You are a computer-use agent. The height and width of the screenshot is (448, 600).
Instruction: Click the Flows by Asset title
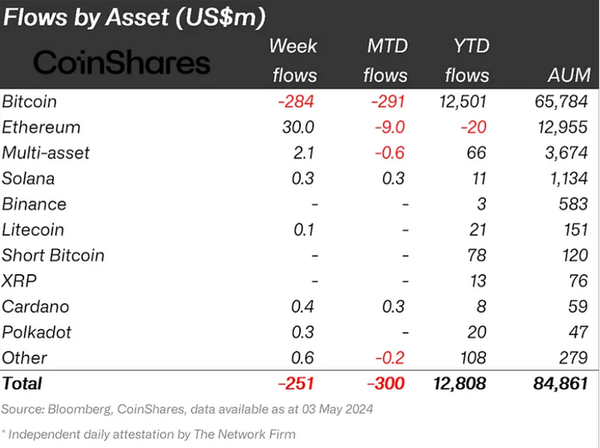[x=134, y=17]
